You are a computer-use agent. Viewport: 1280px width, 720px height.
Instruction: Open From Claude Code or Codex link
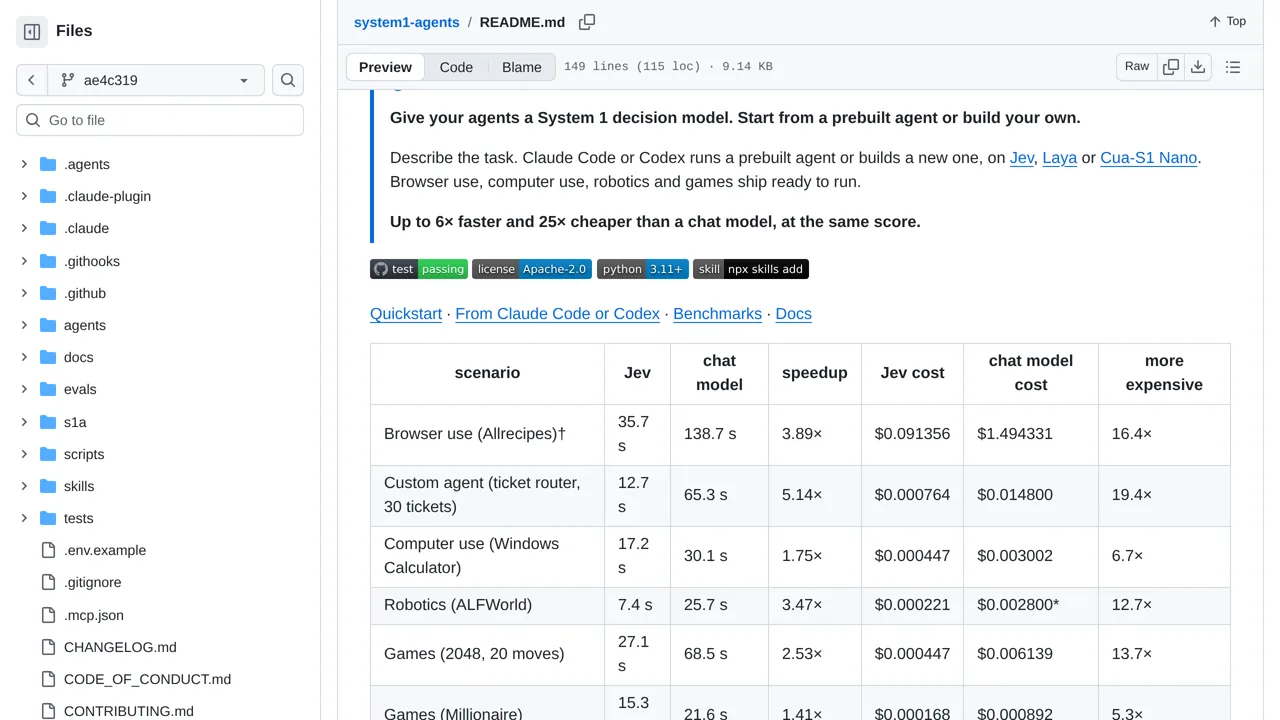coord(557,314)
